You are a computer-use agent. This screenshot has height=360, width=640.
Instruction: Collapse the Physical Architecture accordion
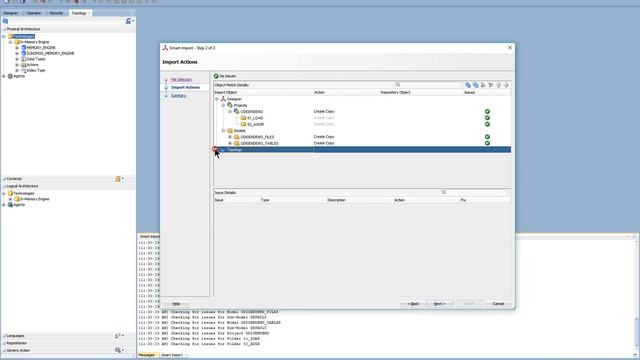tap(23, 29)
